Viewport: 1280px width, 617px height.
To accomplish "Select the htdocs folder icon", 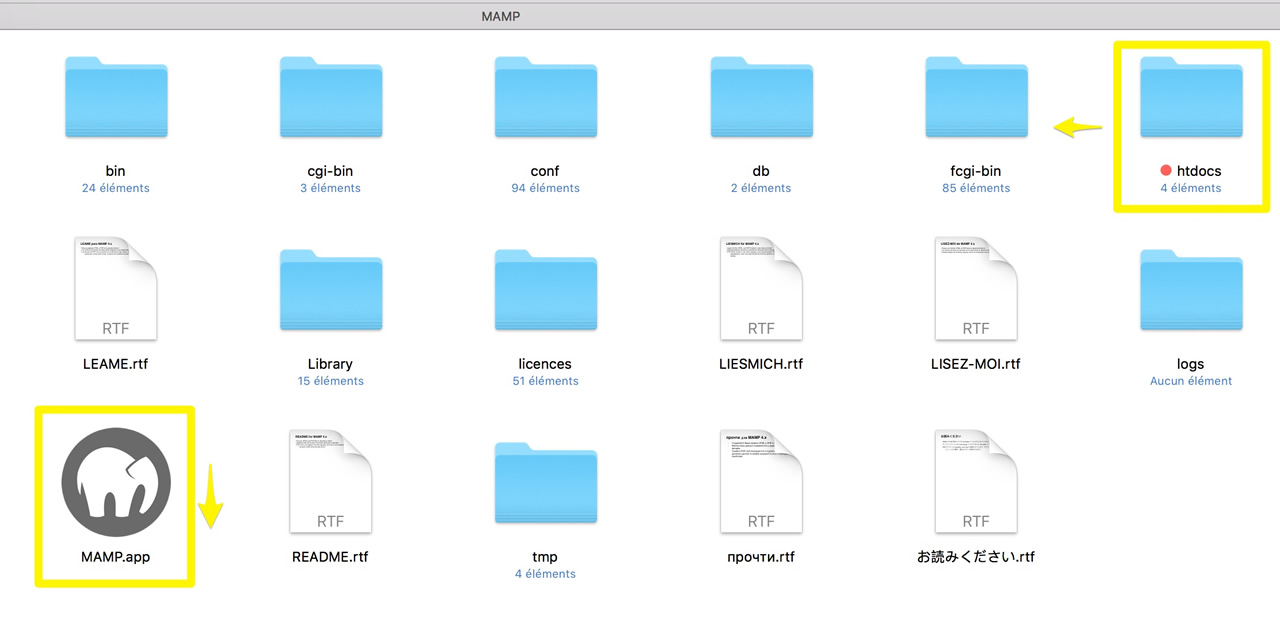I will click(x=1191, y=97).
